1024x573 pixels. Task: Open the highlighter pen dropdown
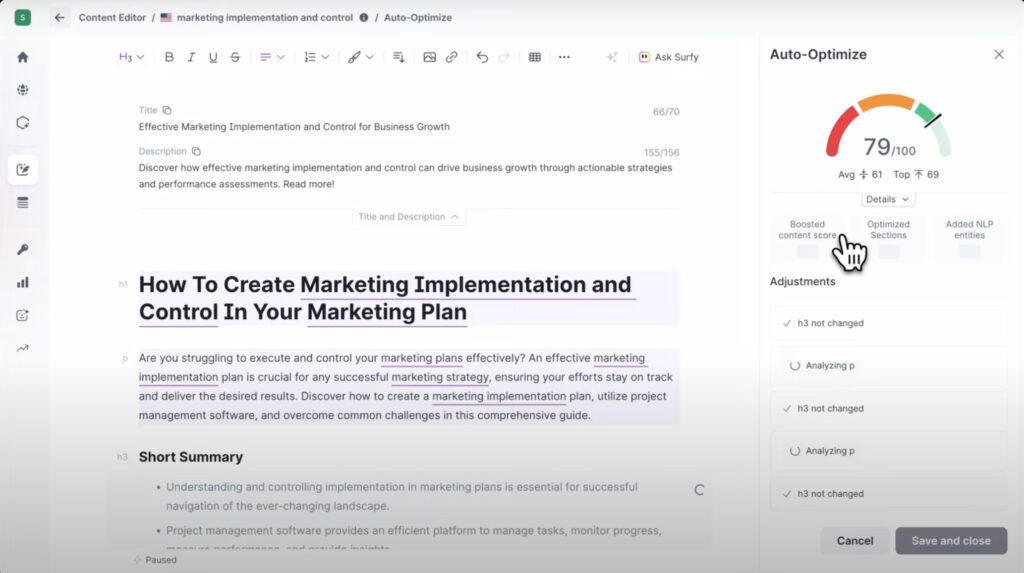360,57
